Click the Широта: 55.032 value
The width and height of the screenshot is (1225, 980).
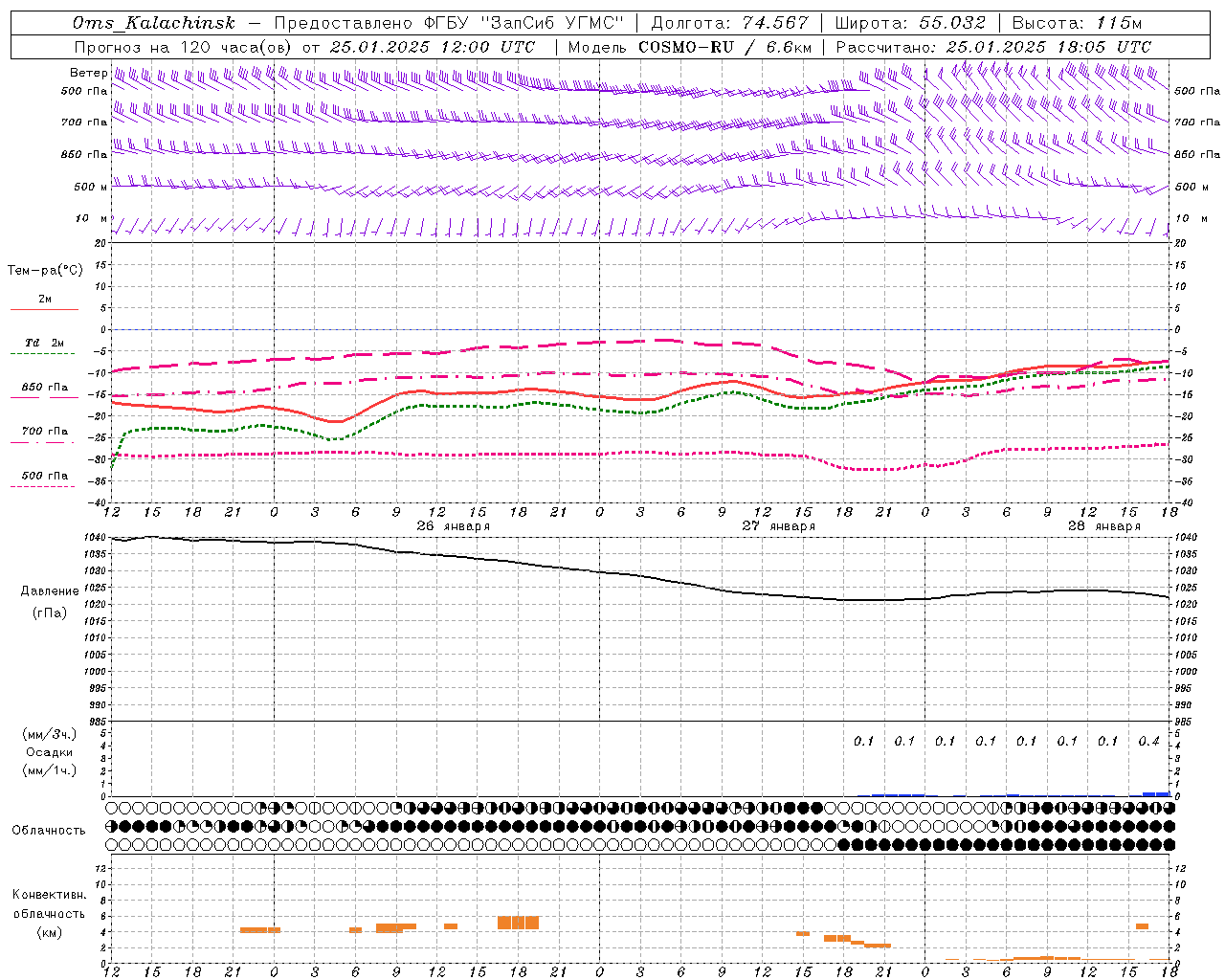pos(910,23)
